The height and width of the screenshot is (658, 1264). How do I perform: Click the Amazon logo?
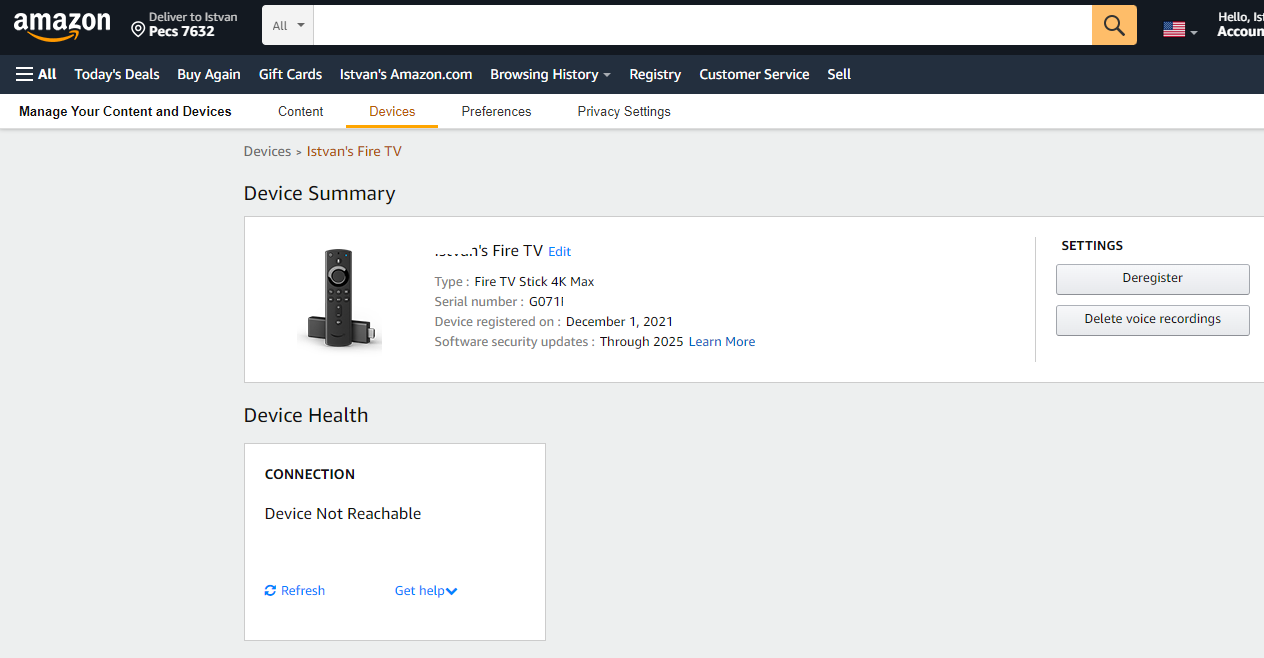pos(62,26)
